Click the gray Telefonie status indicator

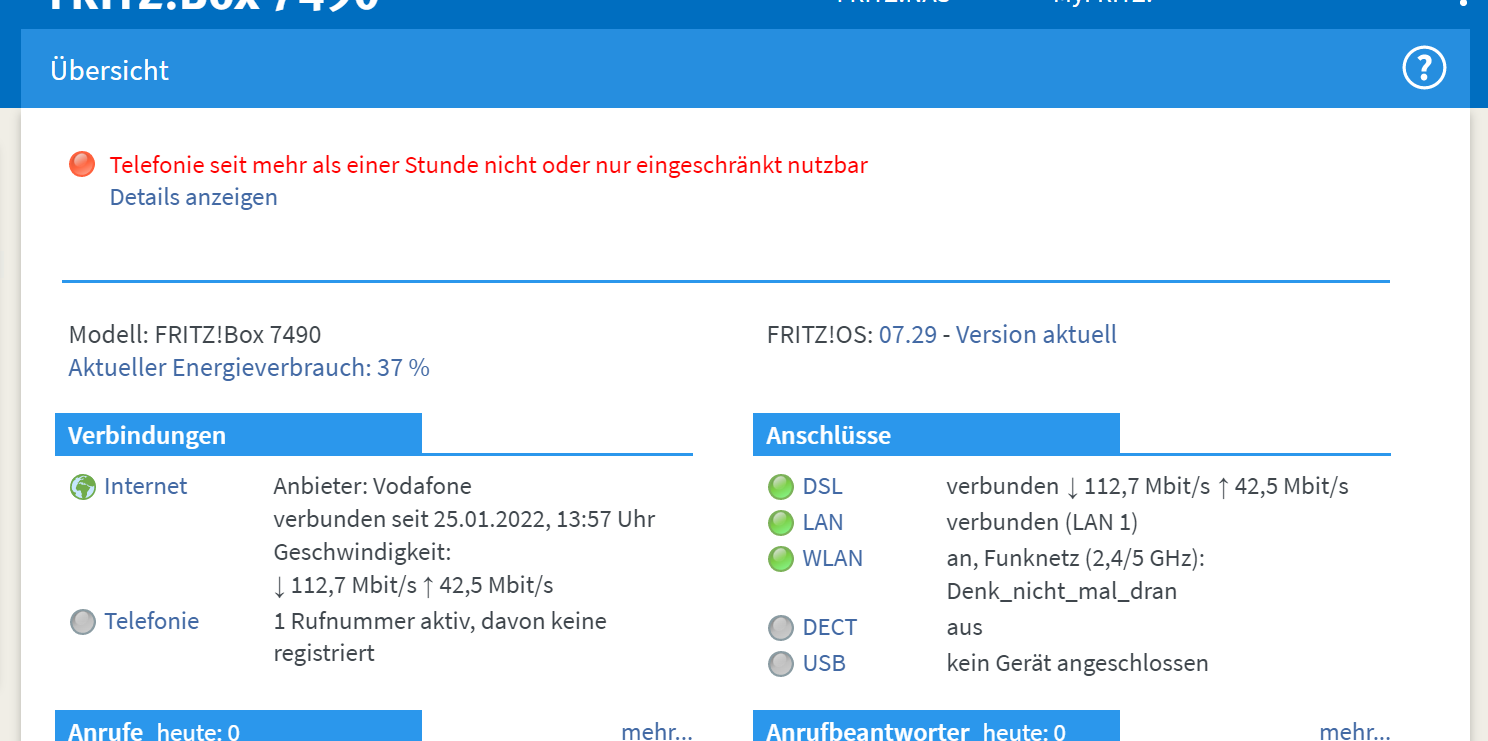tap(82, 622)
